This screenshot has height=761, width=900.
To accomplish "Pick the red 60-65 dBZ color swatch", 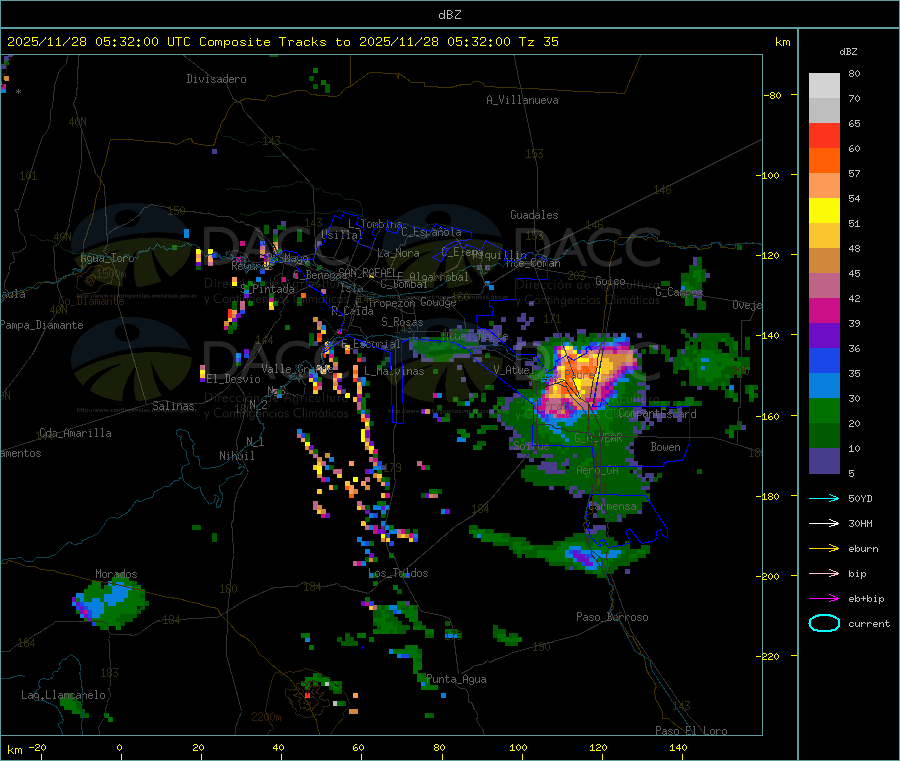I will [x=824, y=135].
